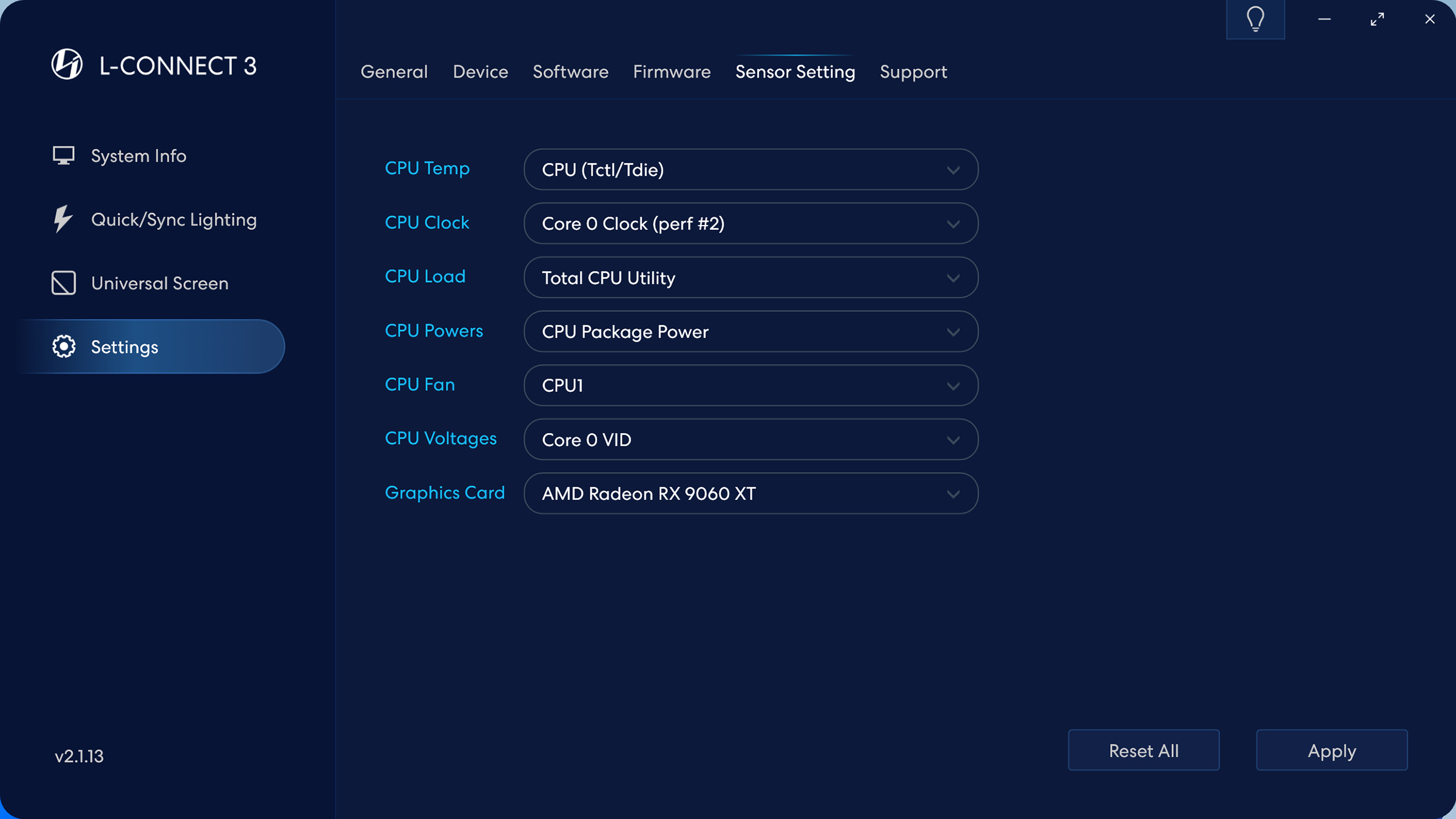Click the Settings gear icon
The width and height of the screenshot is (1456, 819).
pyautogui.click(x=64, y=346)
